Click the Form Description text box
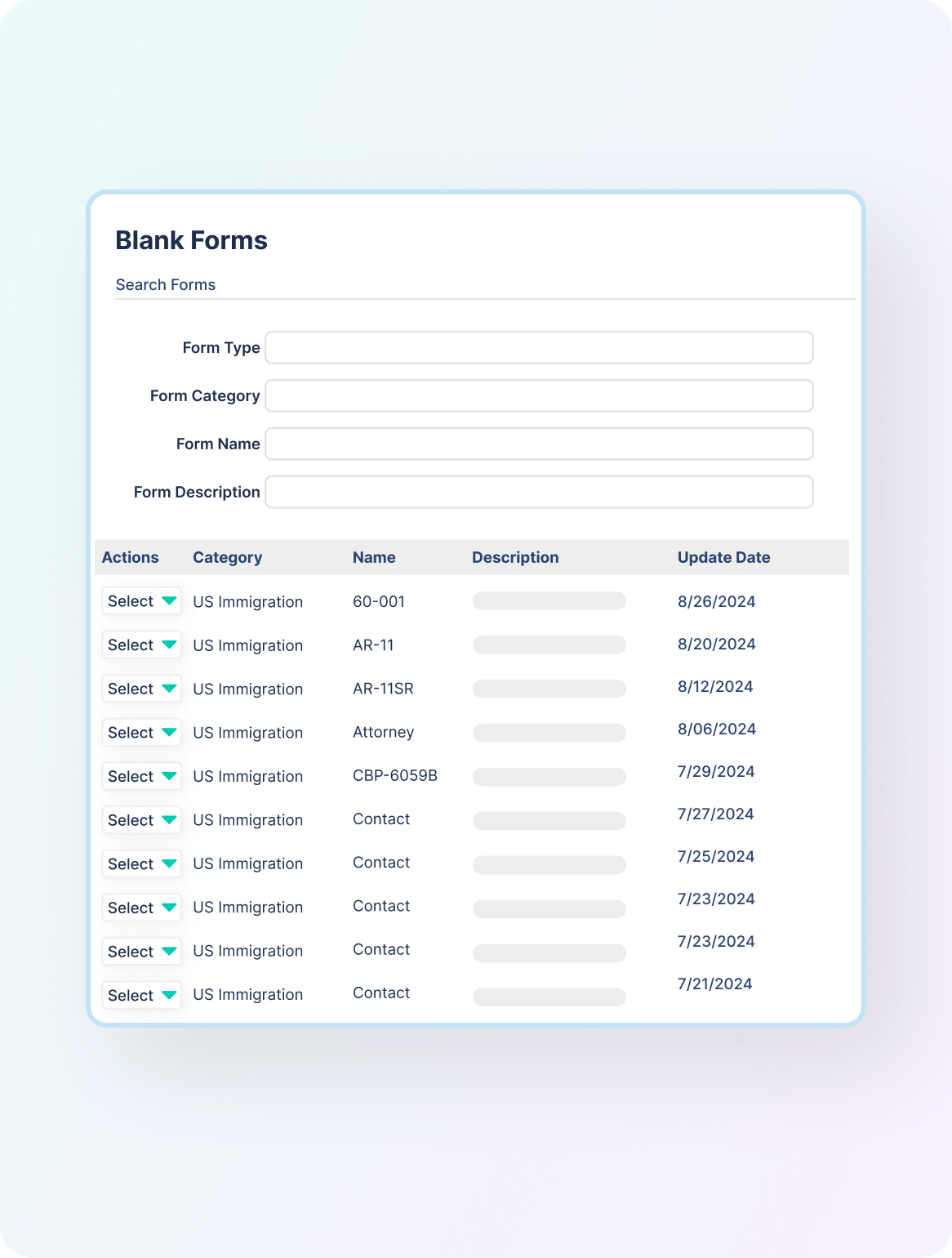Viewport: 952px width, 1258px height. coord(539,492)
